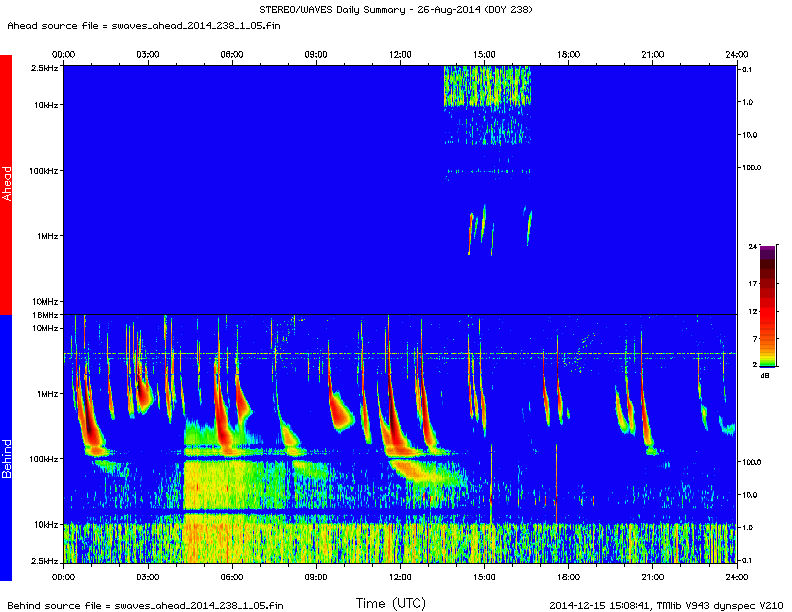Click the 03:00 label above the Ahead panel
This screenshot has width=792, height=612.
click(x=147, y=55)
